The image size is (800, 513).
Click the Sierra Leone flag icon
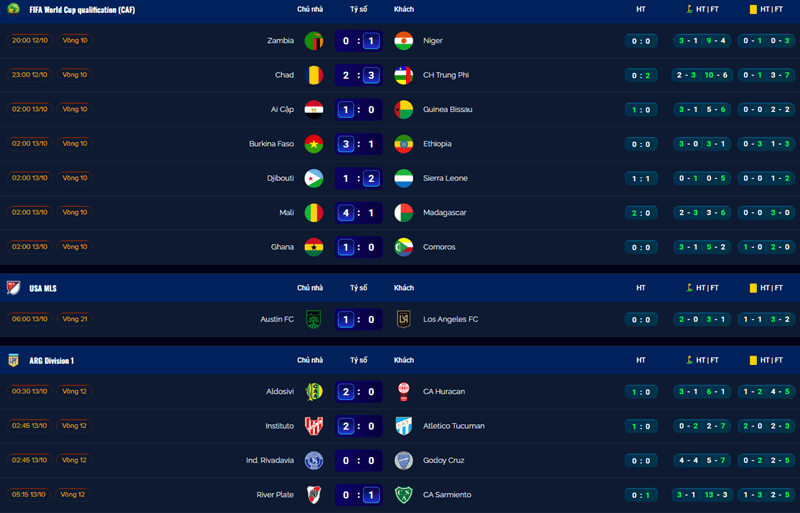coord(403,178)
